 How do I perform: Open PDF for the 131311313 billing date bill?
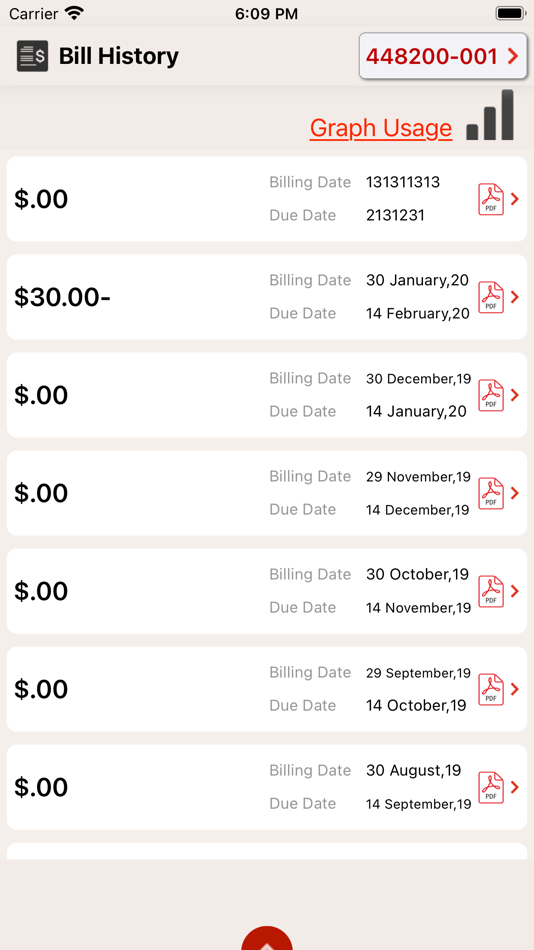click(491, 199)
